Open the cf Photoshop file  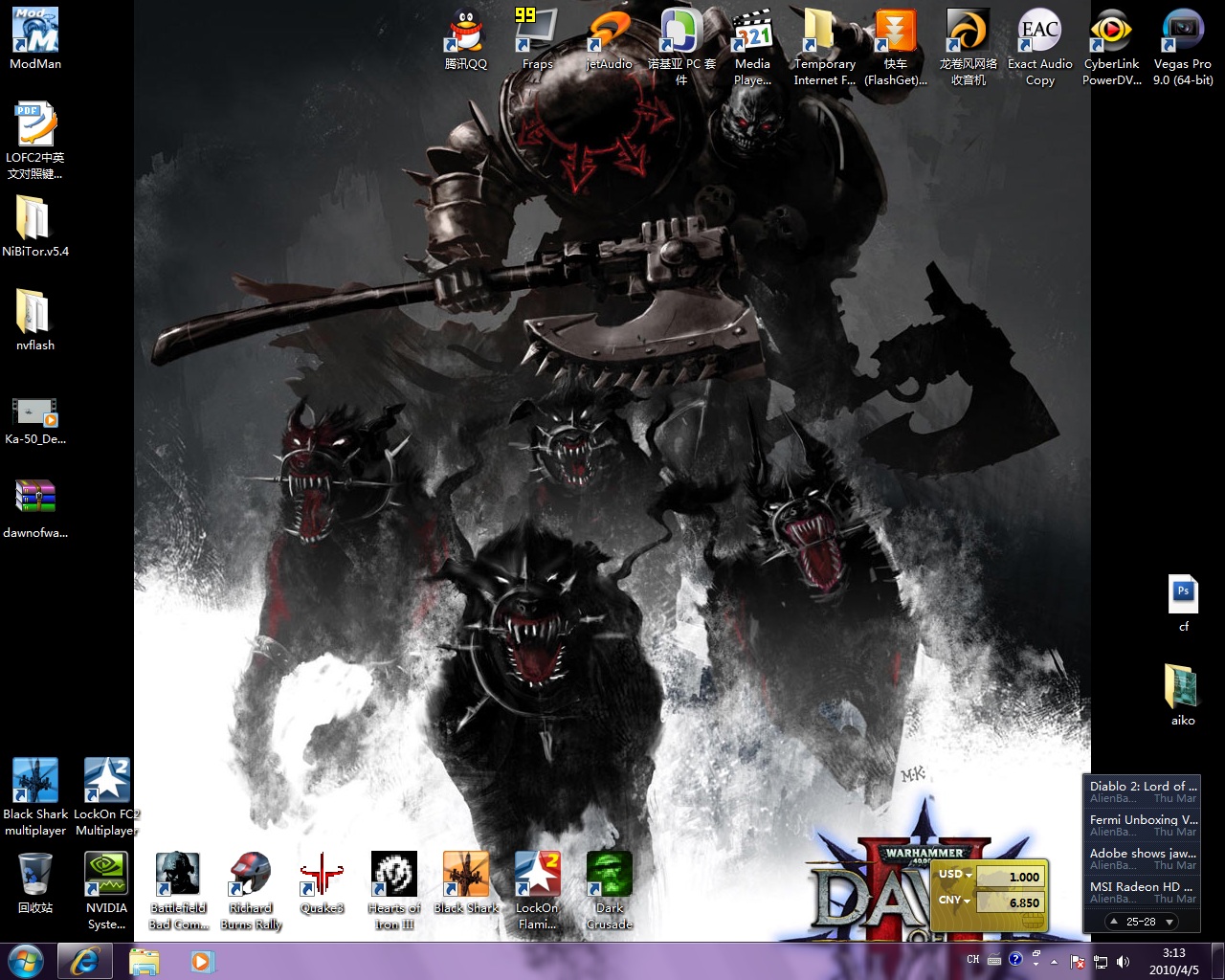coord(1184,602)
